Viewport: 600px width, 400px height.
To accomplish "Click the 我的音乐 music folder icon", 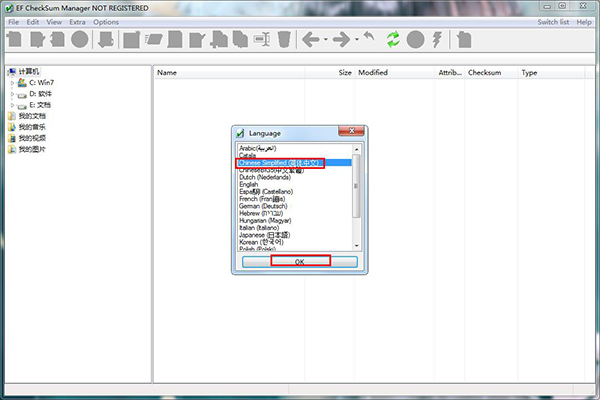I will click(12, 127).
